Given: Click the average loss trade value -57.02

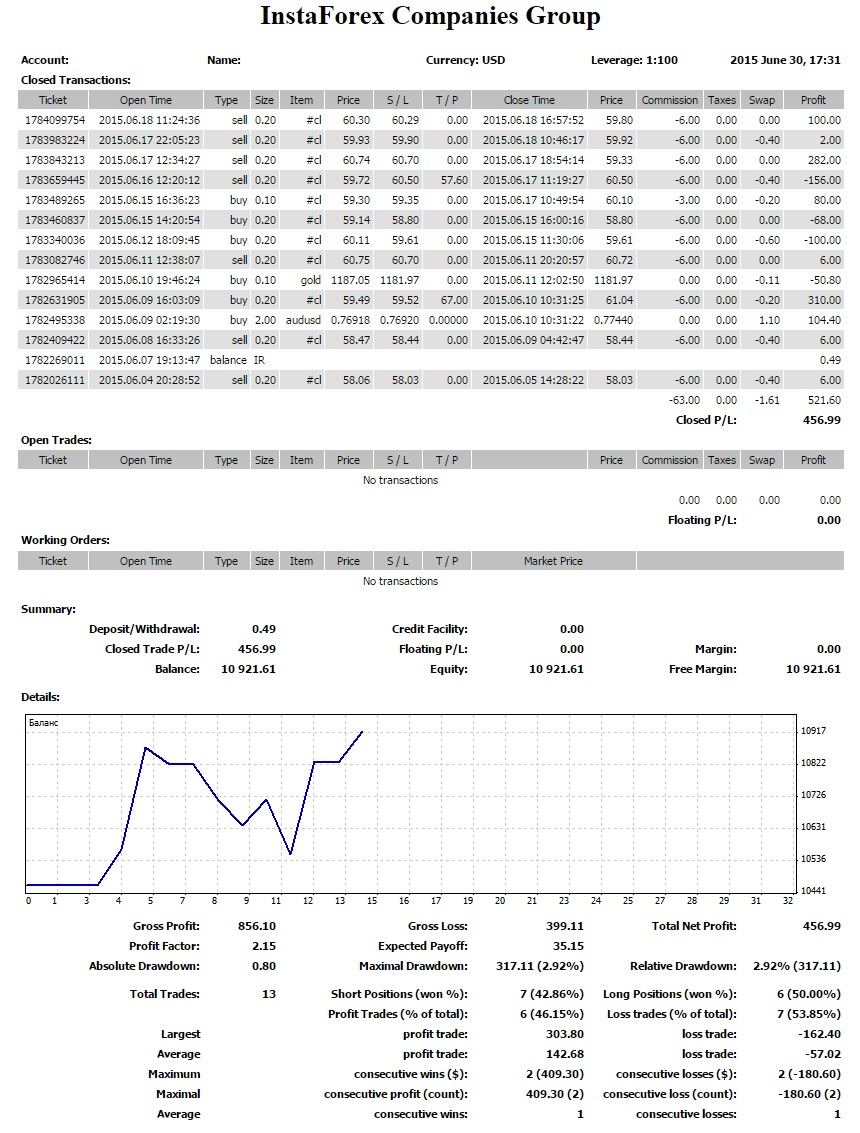Looking at the screenshot, I should pyautogui.click(x=823, y=1054).
